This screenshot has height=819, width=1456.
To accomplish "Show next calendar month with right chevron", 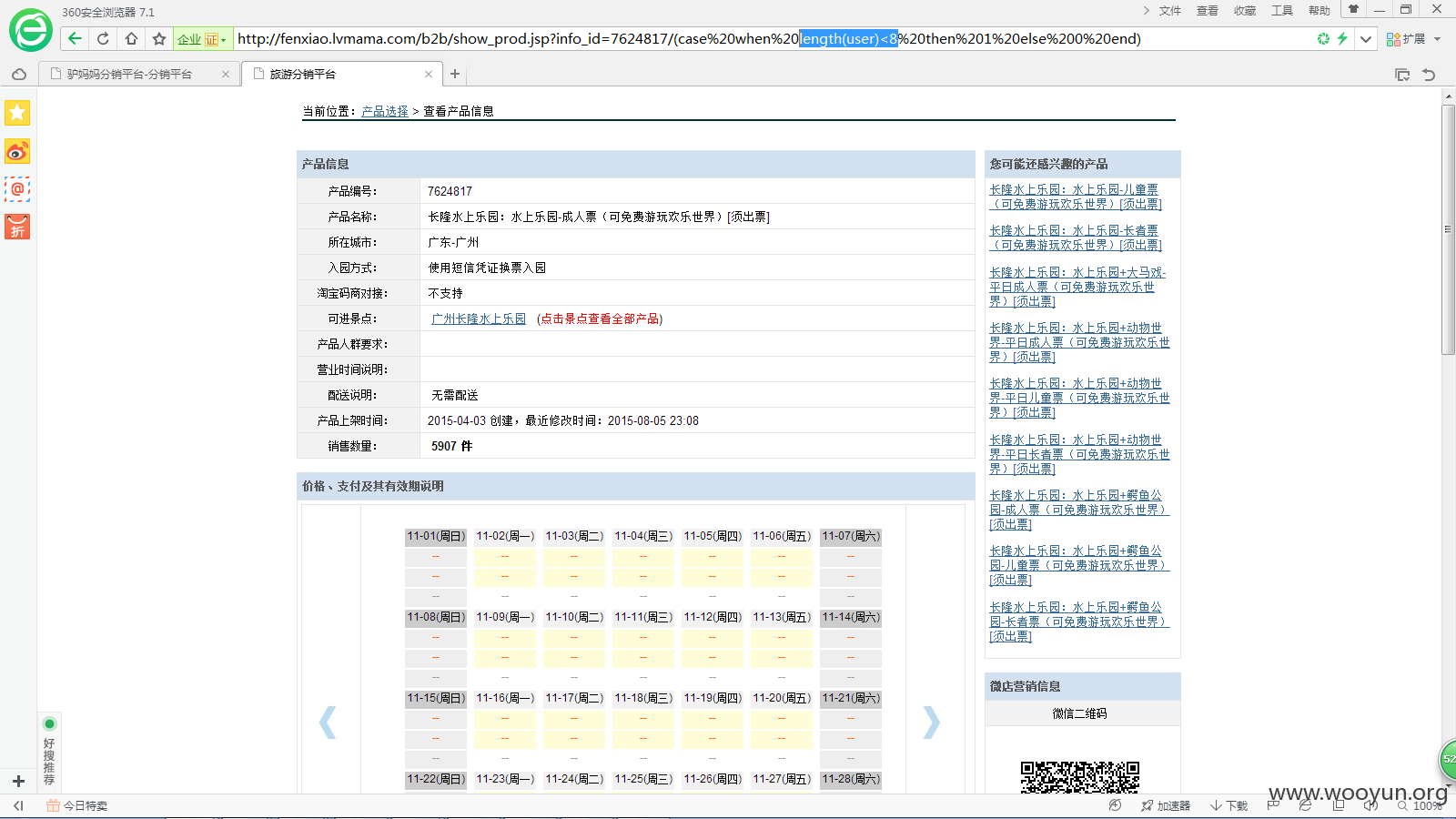I will point(931,722).
